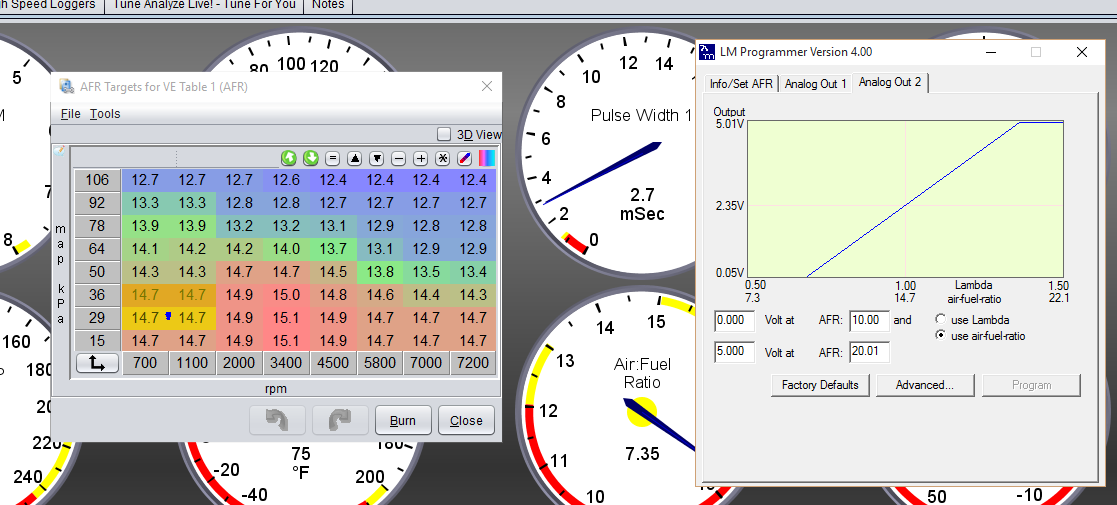Click the green down-arrow icon above the AFR table
This screenshot has width=1117, height=505.
[x=311, y=157]
